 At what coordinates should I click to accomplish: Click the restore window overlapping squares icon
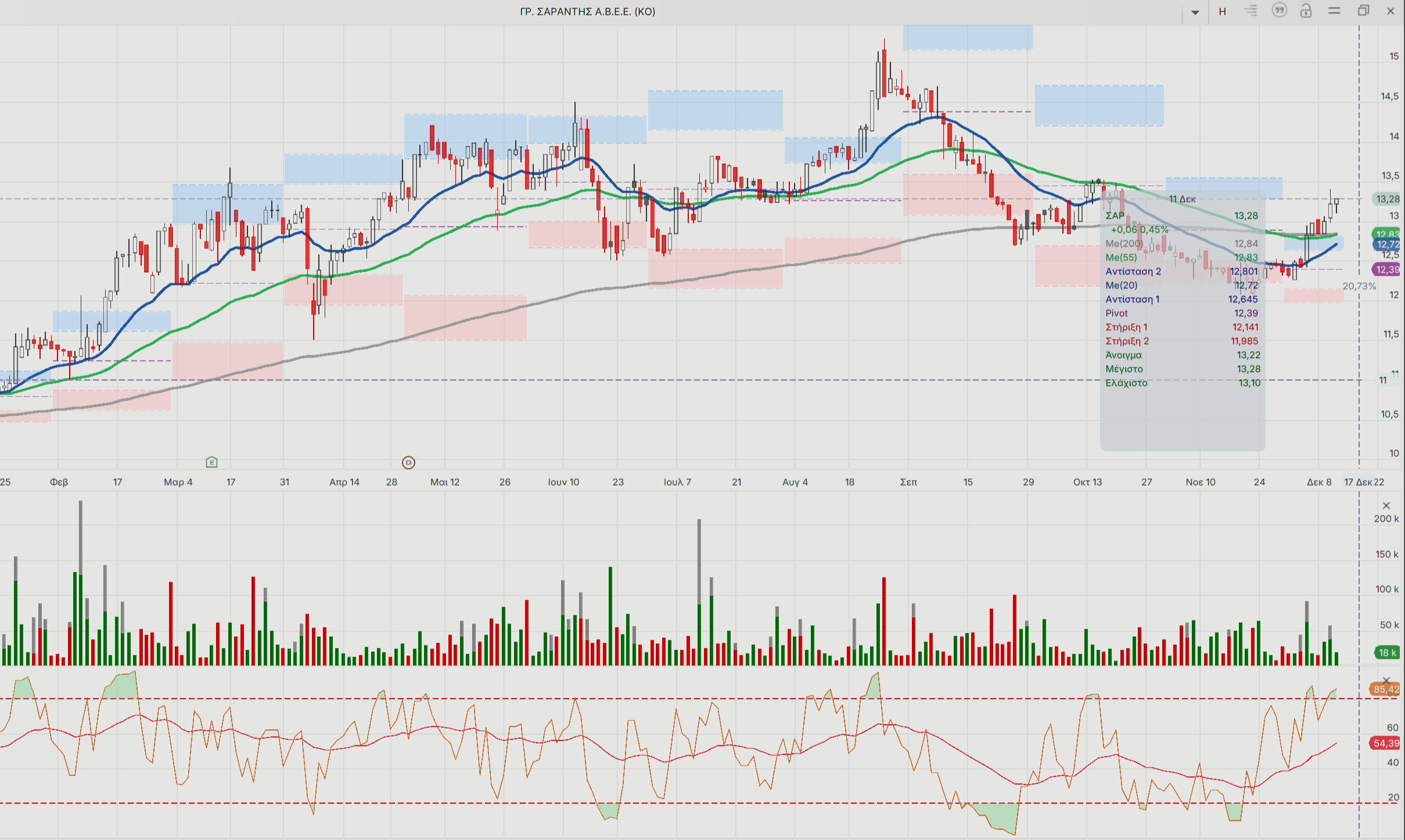(1363, 11)
